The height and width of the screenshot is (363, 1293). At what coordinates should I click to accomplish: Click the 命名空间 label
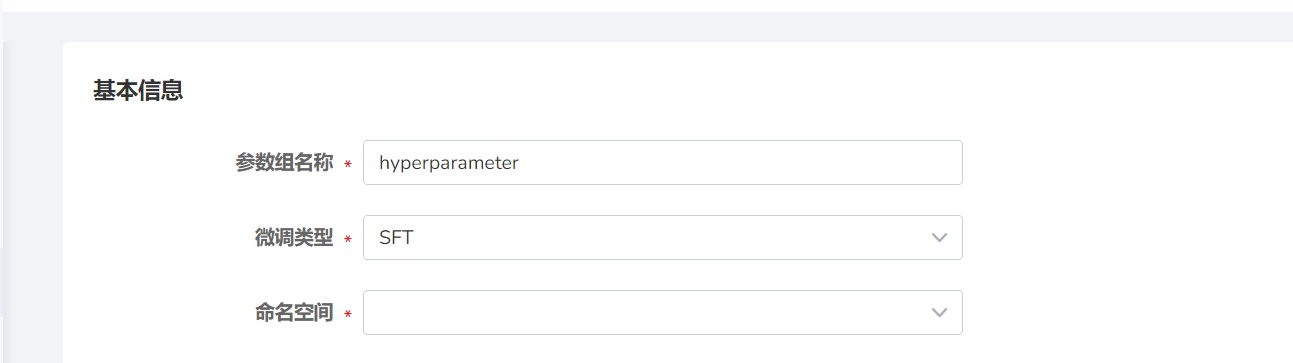294,313
